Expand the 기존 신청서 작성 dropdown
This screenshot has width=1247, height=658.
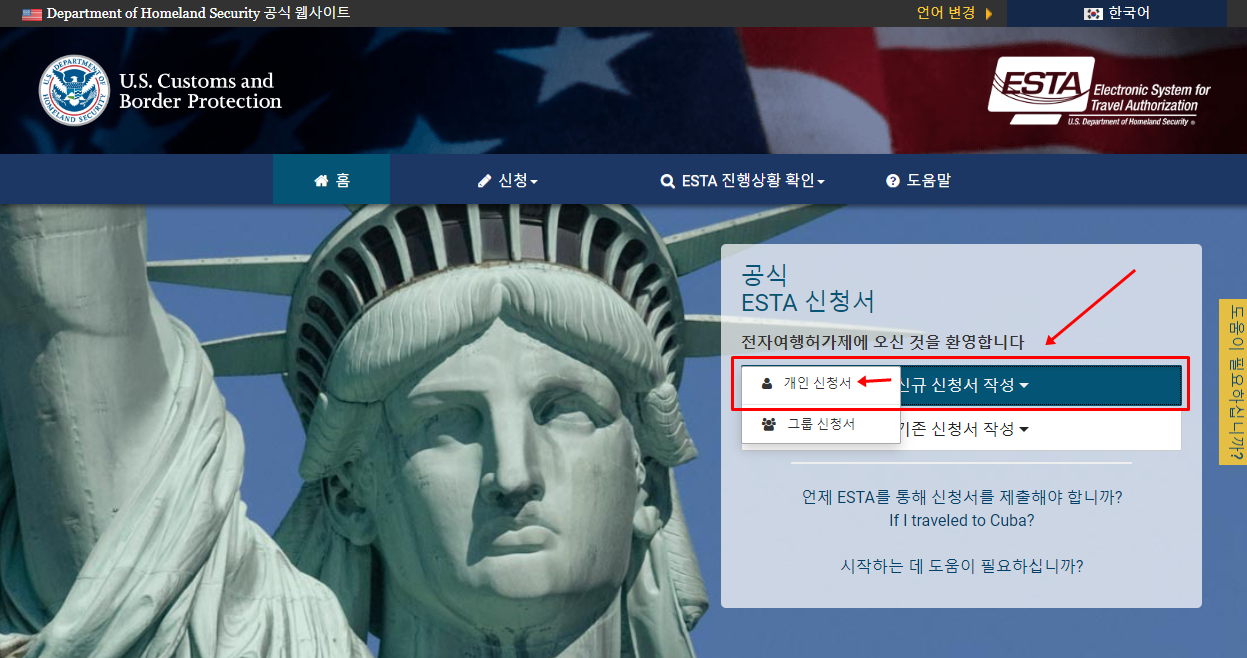961,429
